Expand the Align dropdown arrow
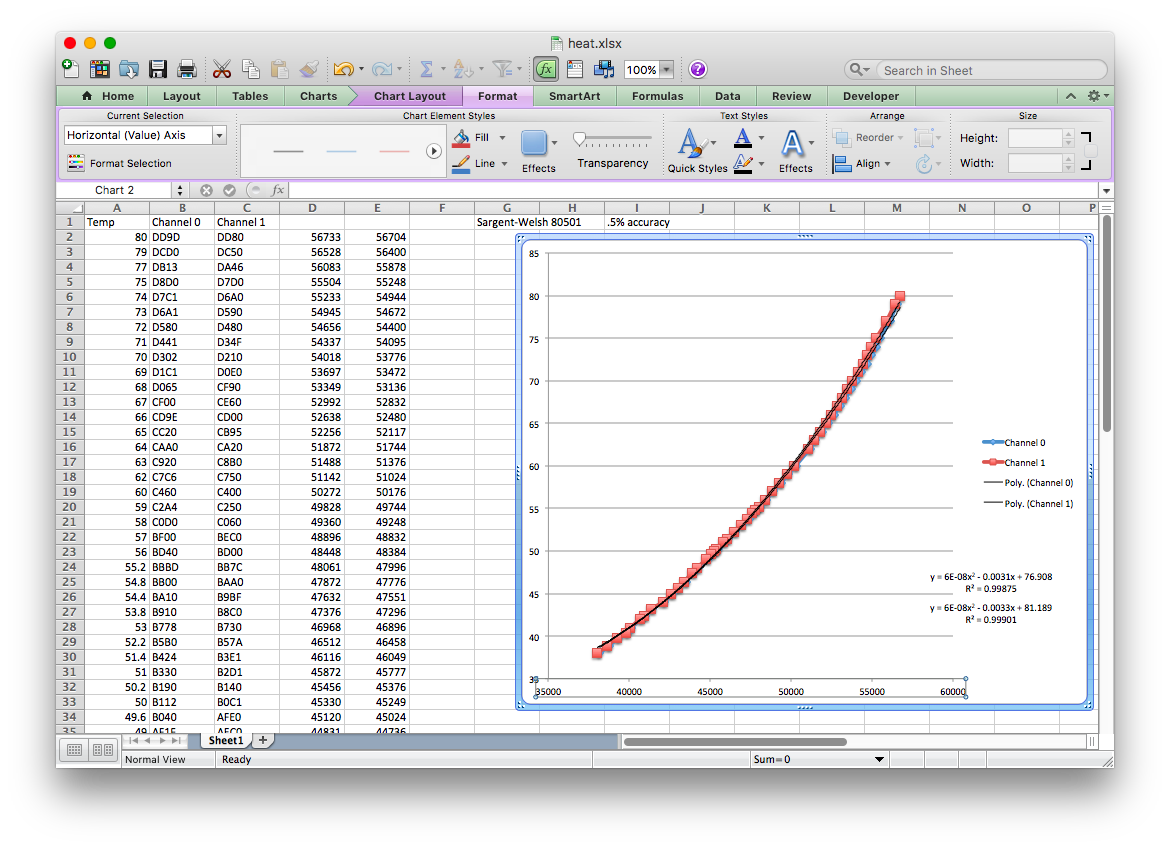Screen dimensions: 1170x848 (887, 163)
